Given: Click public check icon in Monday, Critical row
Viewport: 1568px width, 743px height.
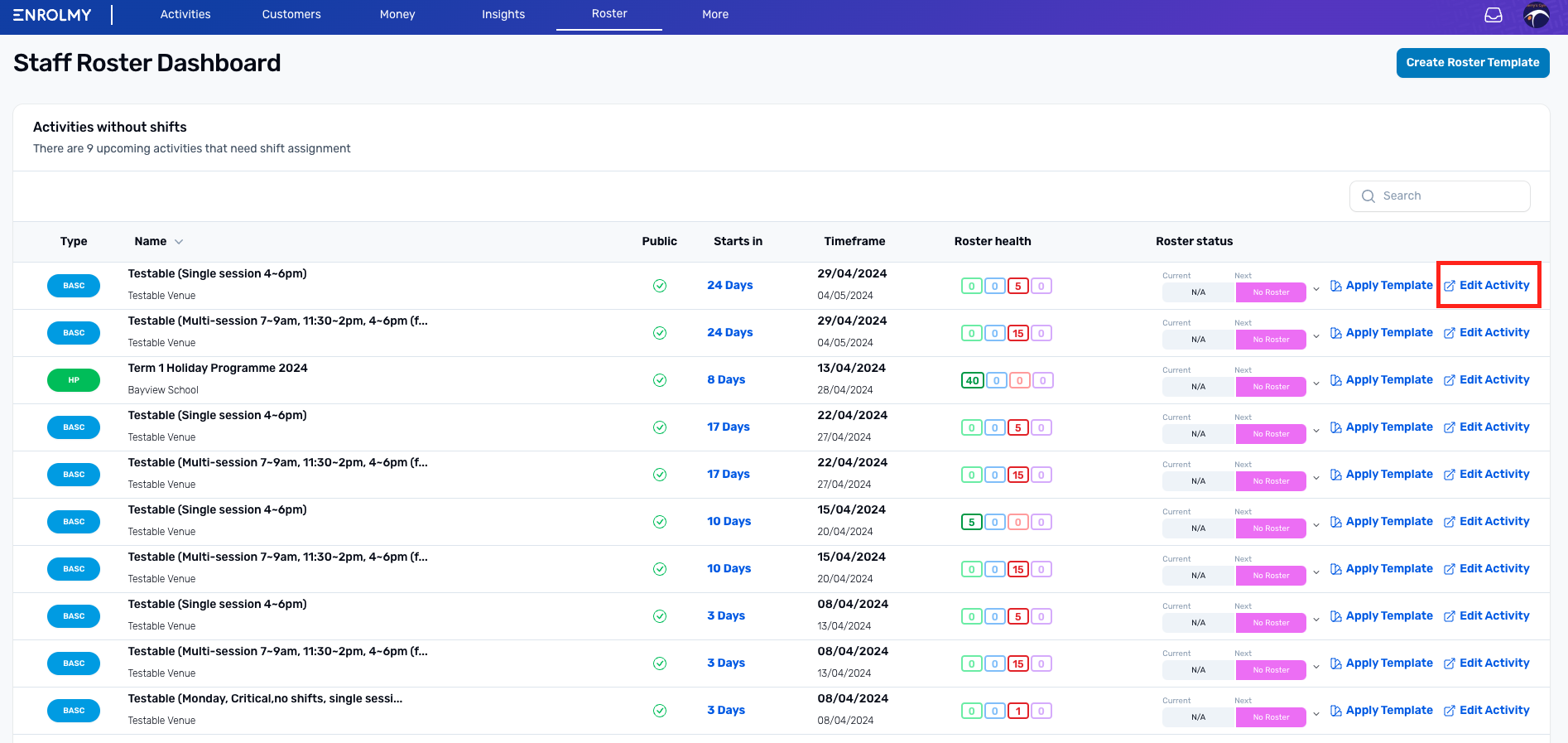Looking at the screenshot, I should tap(660, 711).
